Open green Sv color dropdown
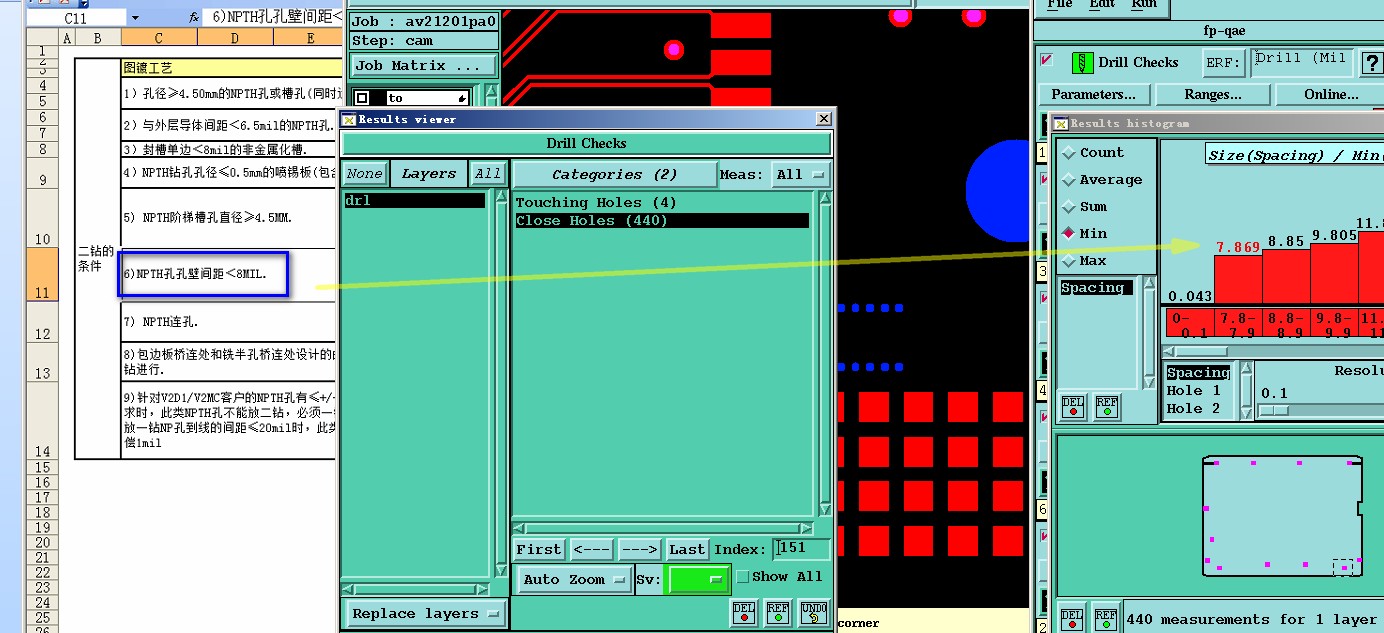This screenshot has width=1384, height=633. pyautogui.click(x=698, y=579)
